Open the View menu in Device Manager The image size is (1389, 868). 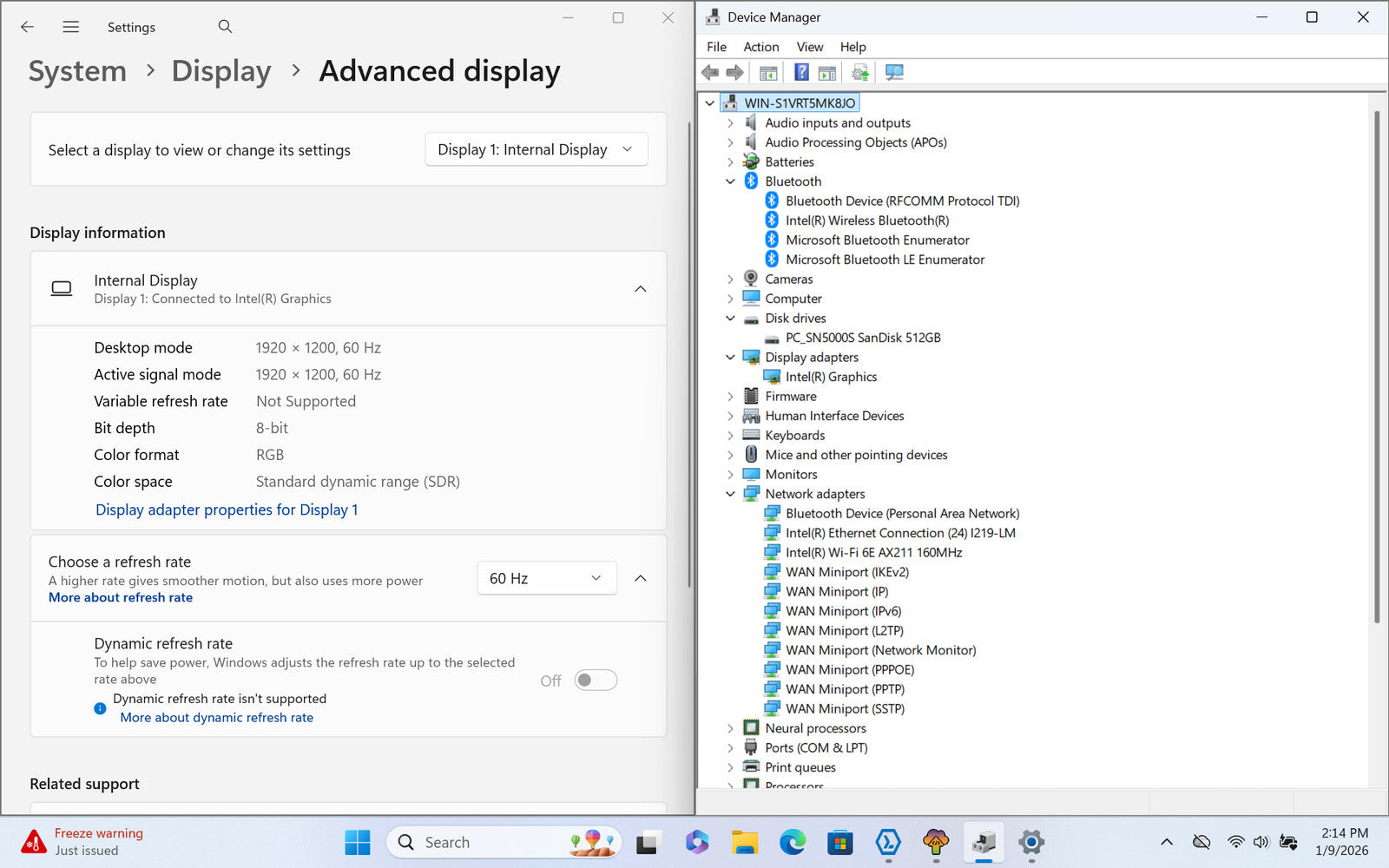point(809,47)
